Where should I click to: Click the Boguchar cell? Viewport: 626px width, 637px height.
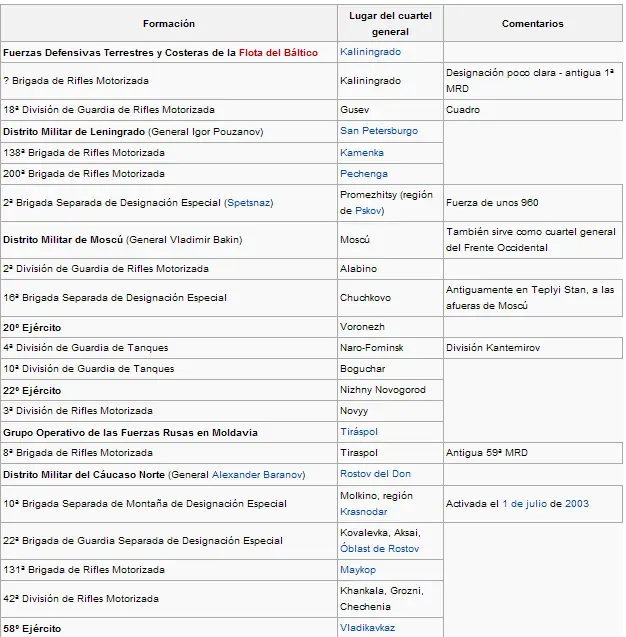tap(390, 369)
